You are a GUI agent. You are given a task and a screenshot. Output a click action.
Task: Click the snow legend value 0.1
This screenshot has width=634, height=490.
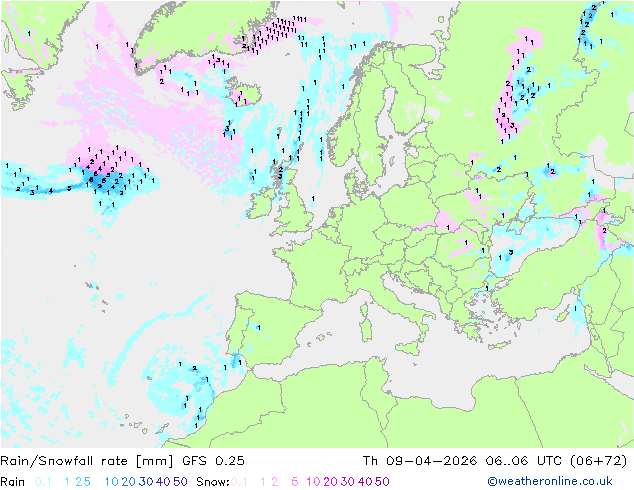pyautogui.click(x=239, y=482)
